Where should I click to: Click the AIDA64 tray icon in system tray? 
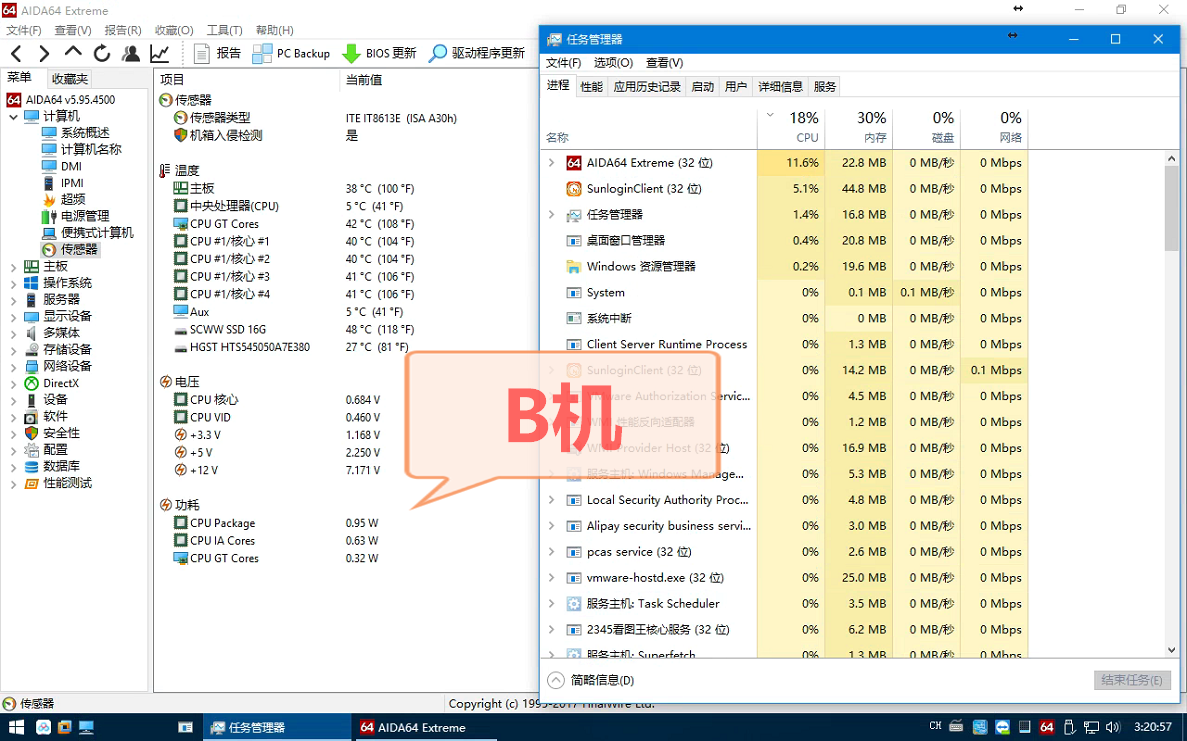tap(1047, 727)
